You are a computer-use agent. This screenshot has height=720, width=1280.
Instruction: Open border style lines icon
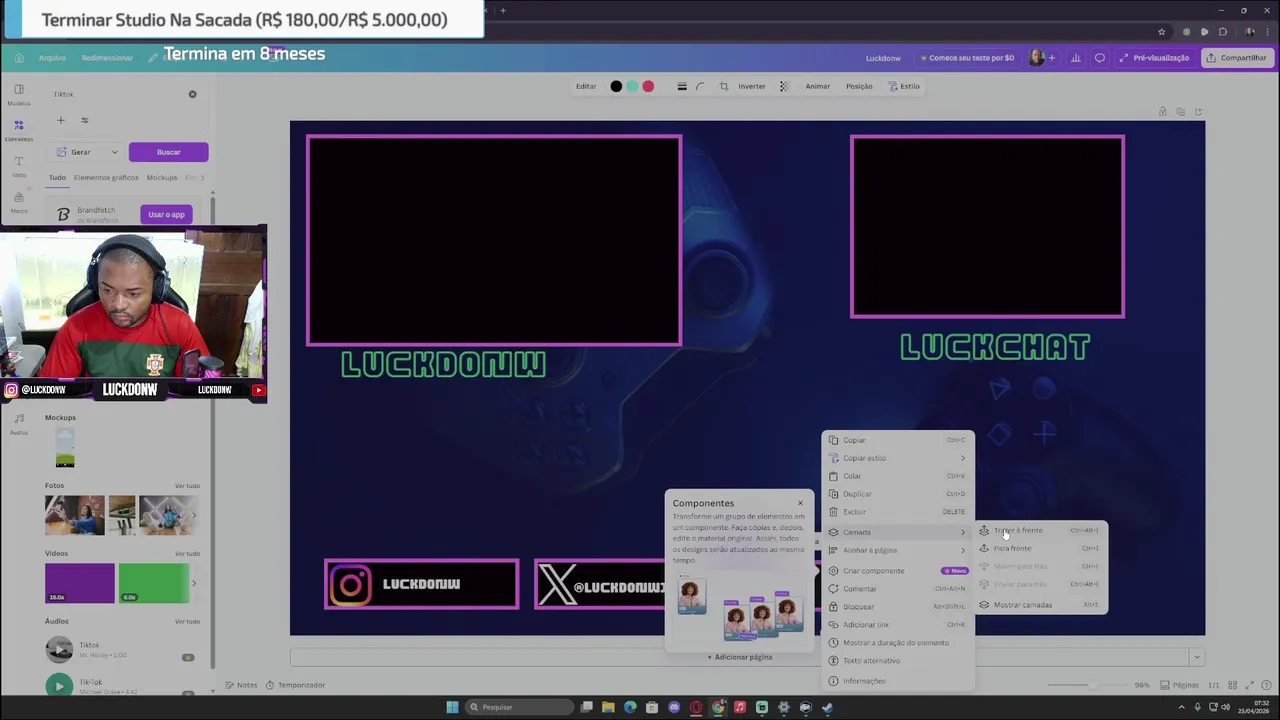point(682,86)
